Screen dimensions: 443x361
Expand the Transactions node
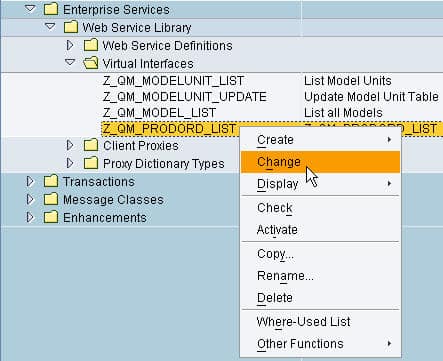(x=30, y=181)
